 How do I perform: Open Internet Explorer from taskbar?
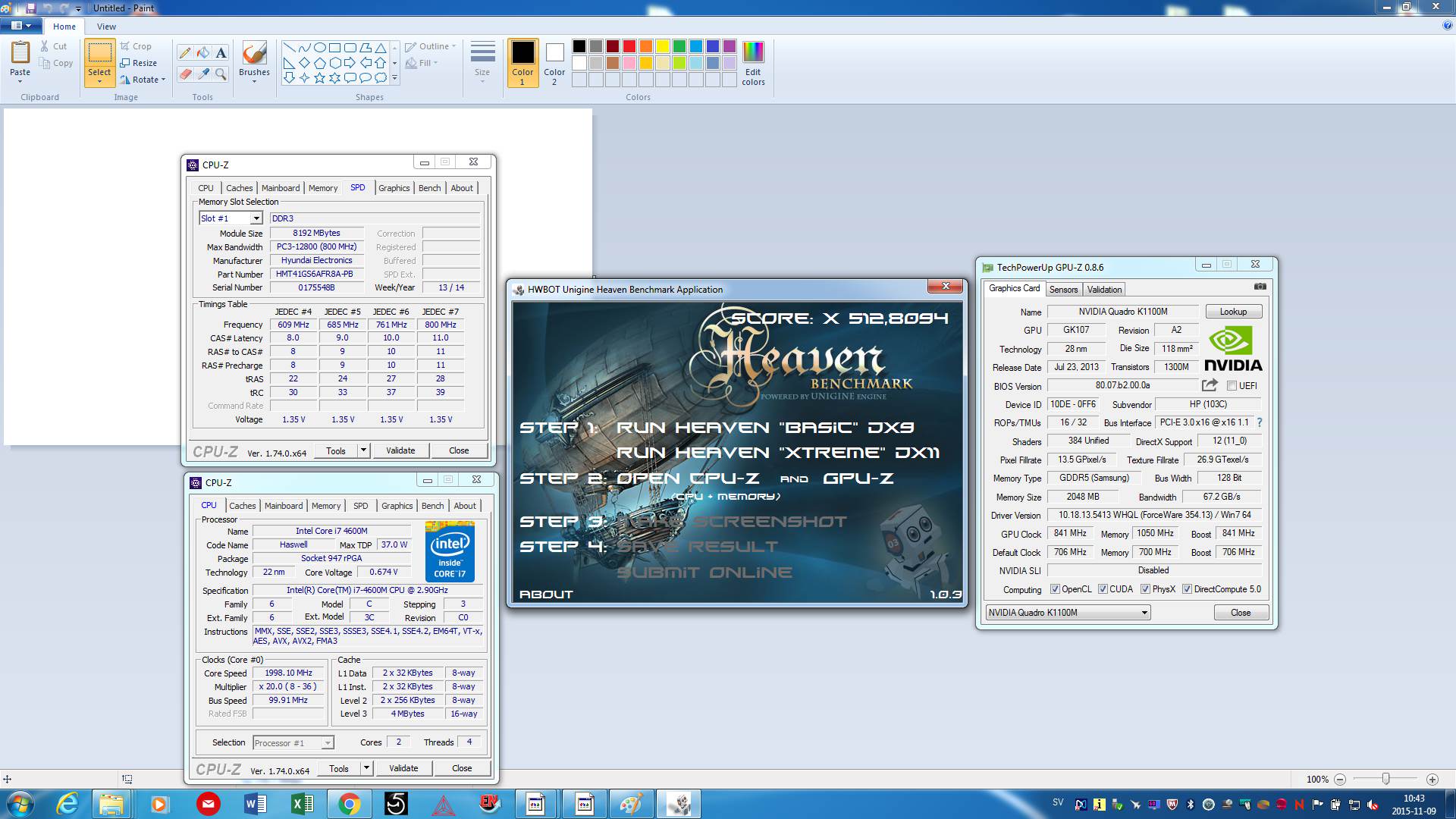[x=67, y=804]
